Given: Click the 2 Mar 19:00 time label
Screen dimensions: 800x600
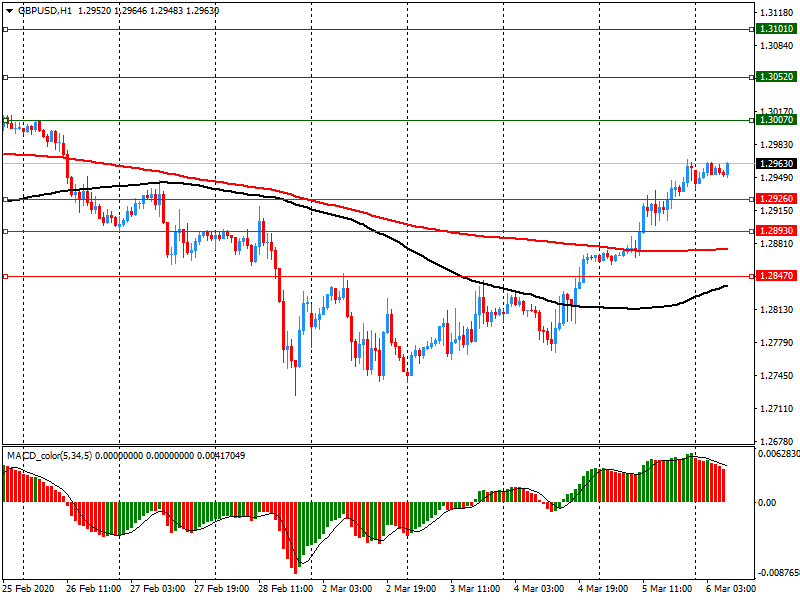Looking at the screenshot, I should click(x=411, y=588).
